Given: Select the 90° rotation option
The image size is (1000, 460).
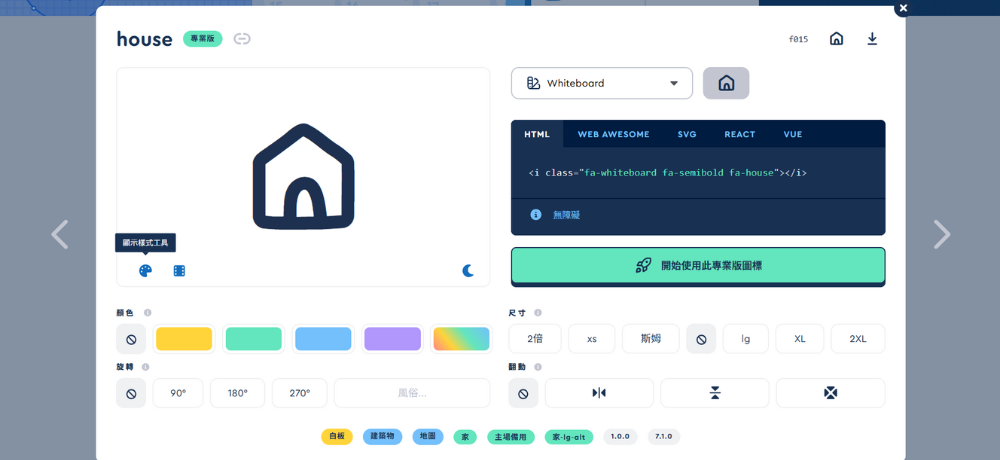Looking at the screenshot, I should (x=178, y=393).
